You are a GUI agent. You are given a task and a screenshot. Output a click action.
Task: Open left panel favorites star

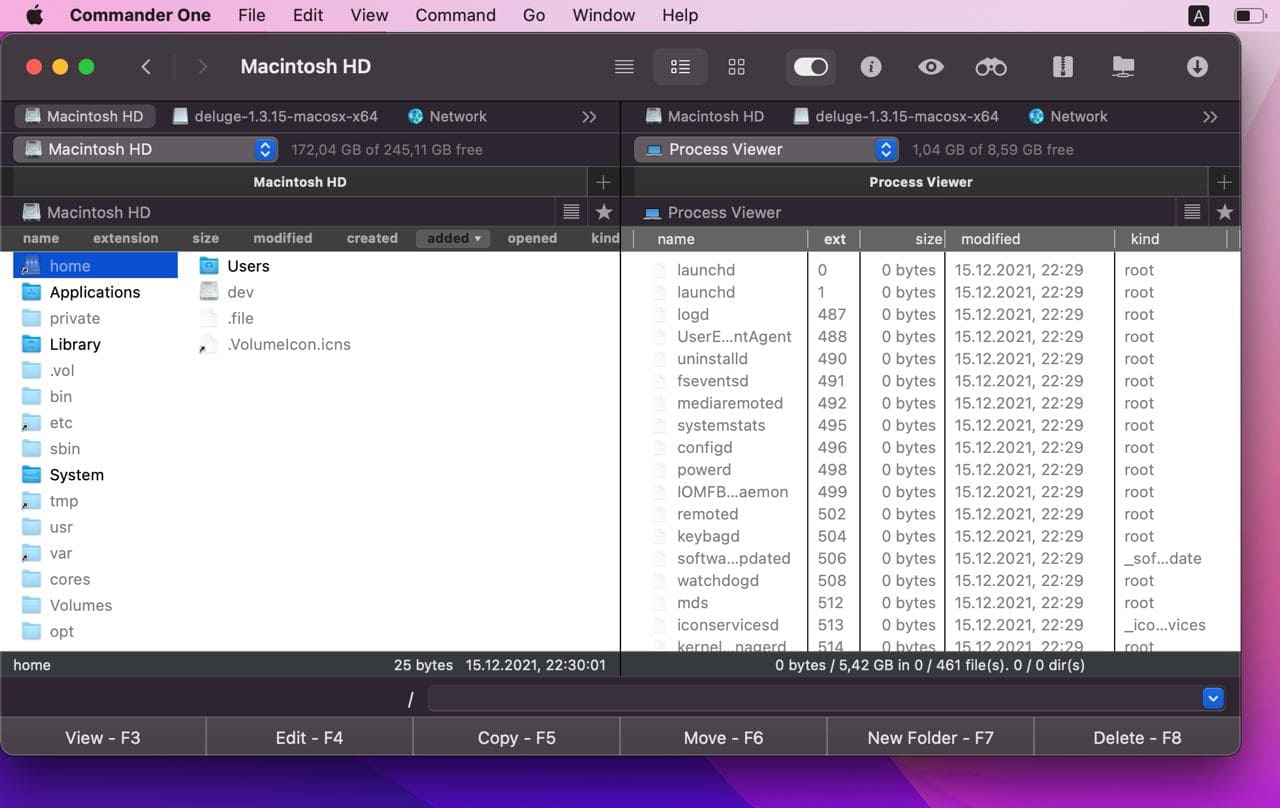point(604,212)
